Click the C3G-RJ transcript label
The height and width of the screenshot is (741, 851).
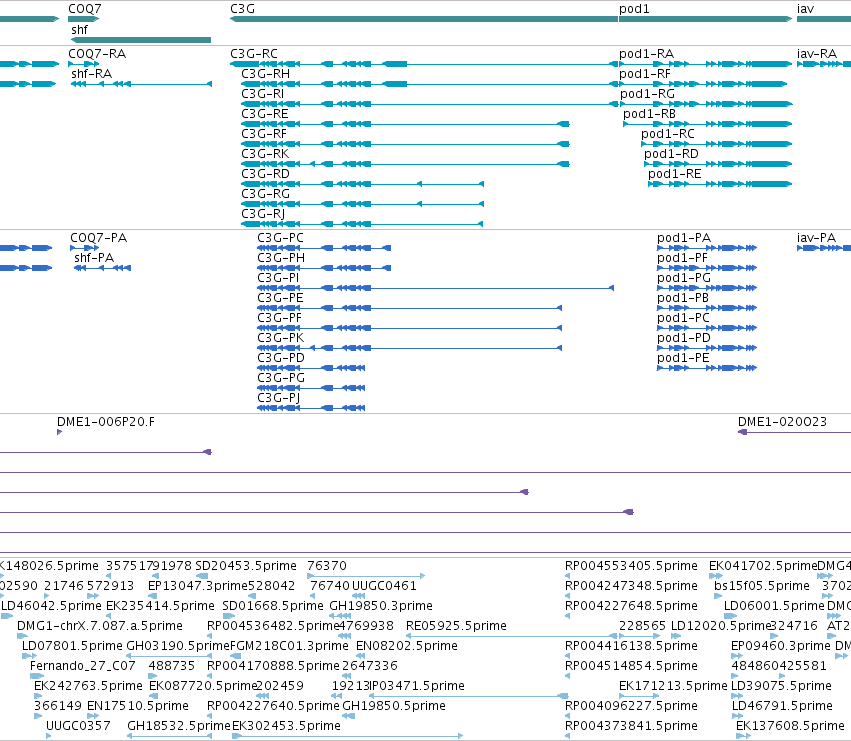click(263, 214)
